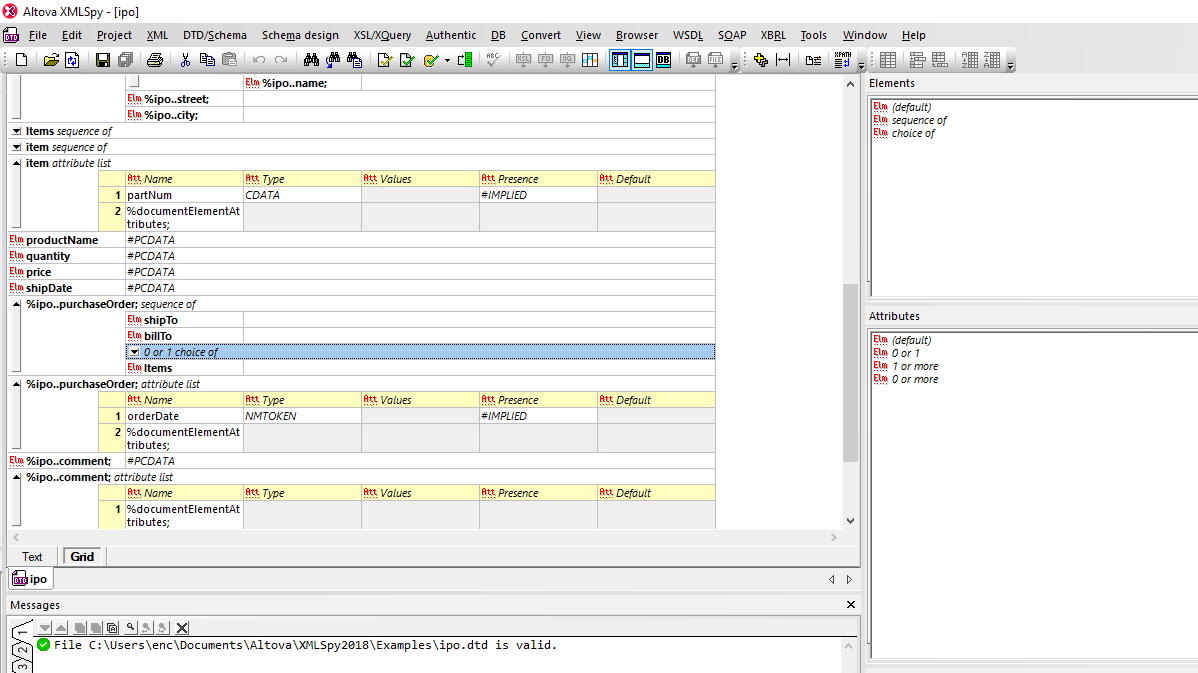This screenshot has width=1198, height=673.
Task: Toggle the Info/Messages window pane button
Action: (642, 60)
